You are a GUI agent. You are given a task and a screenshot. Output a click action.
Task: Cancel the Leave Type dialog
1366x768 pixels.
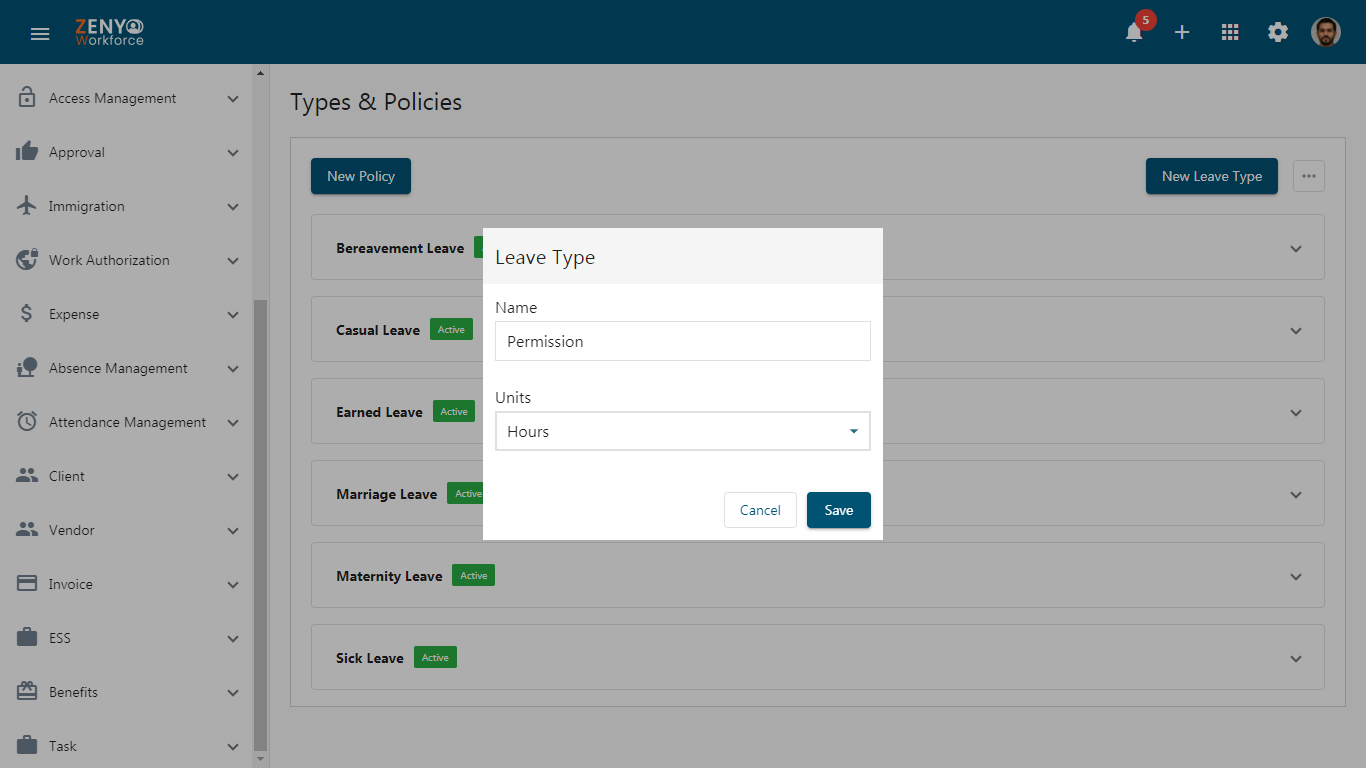tap(760, 510)
